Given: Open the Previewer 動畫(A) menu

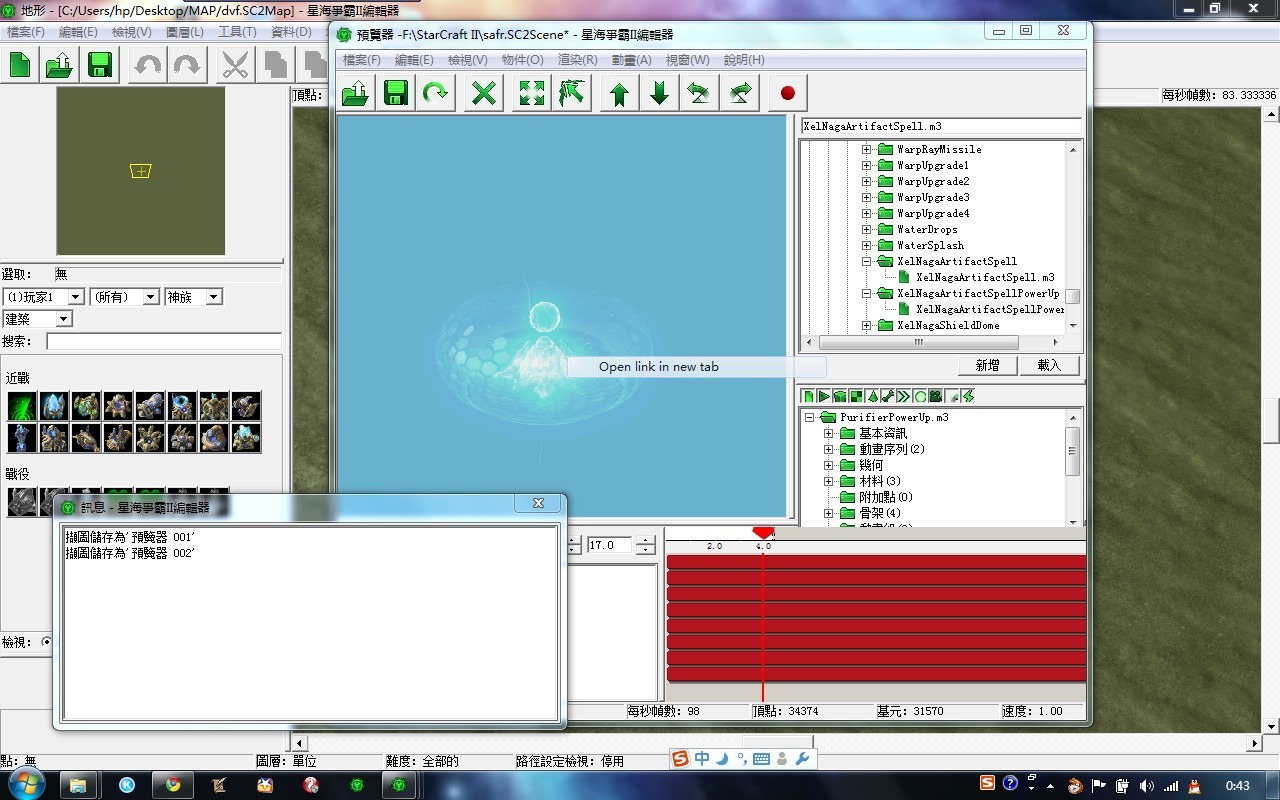Looking at the screenshot, I should [x=632, y=60].
